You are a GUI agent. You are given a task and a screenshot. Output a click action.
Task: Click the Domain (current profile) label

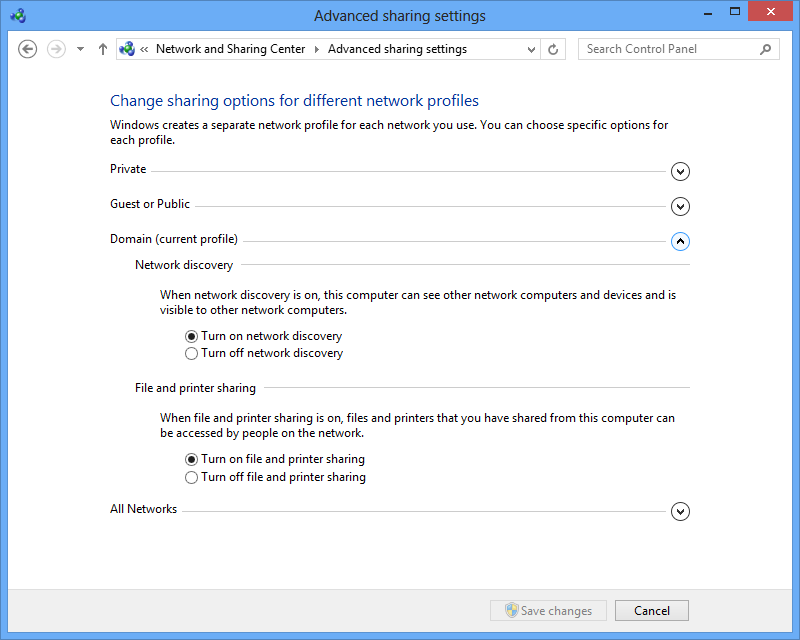(x=174, y=239)
